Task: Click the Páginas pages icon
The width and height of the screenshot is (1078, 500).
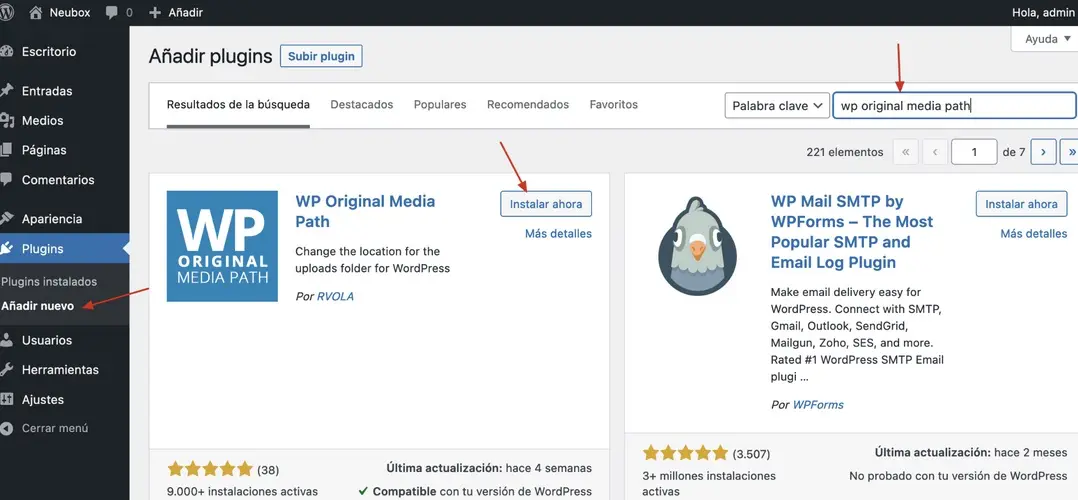Action: (7, 150)
